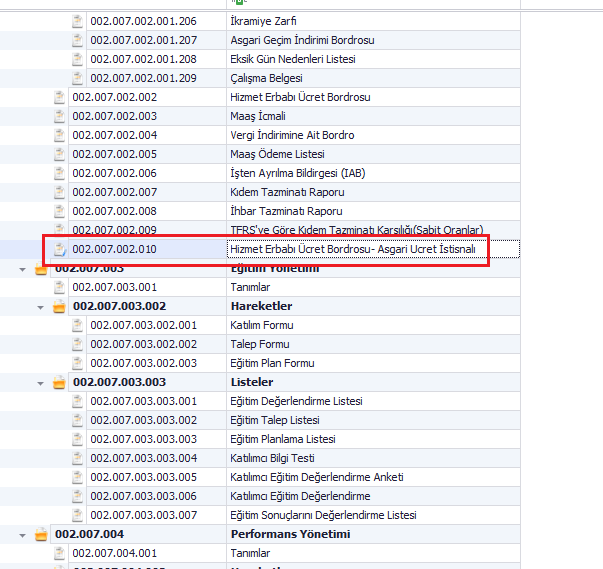The height and width of the screenshot is (569, 603).
Task: Click the Hareketler folder icon
Action: click(60, 306)
